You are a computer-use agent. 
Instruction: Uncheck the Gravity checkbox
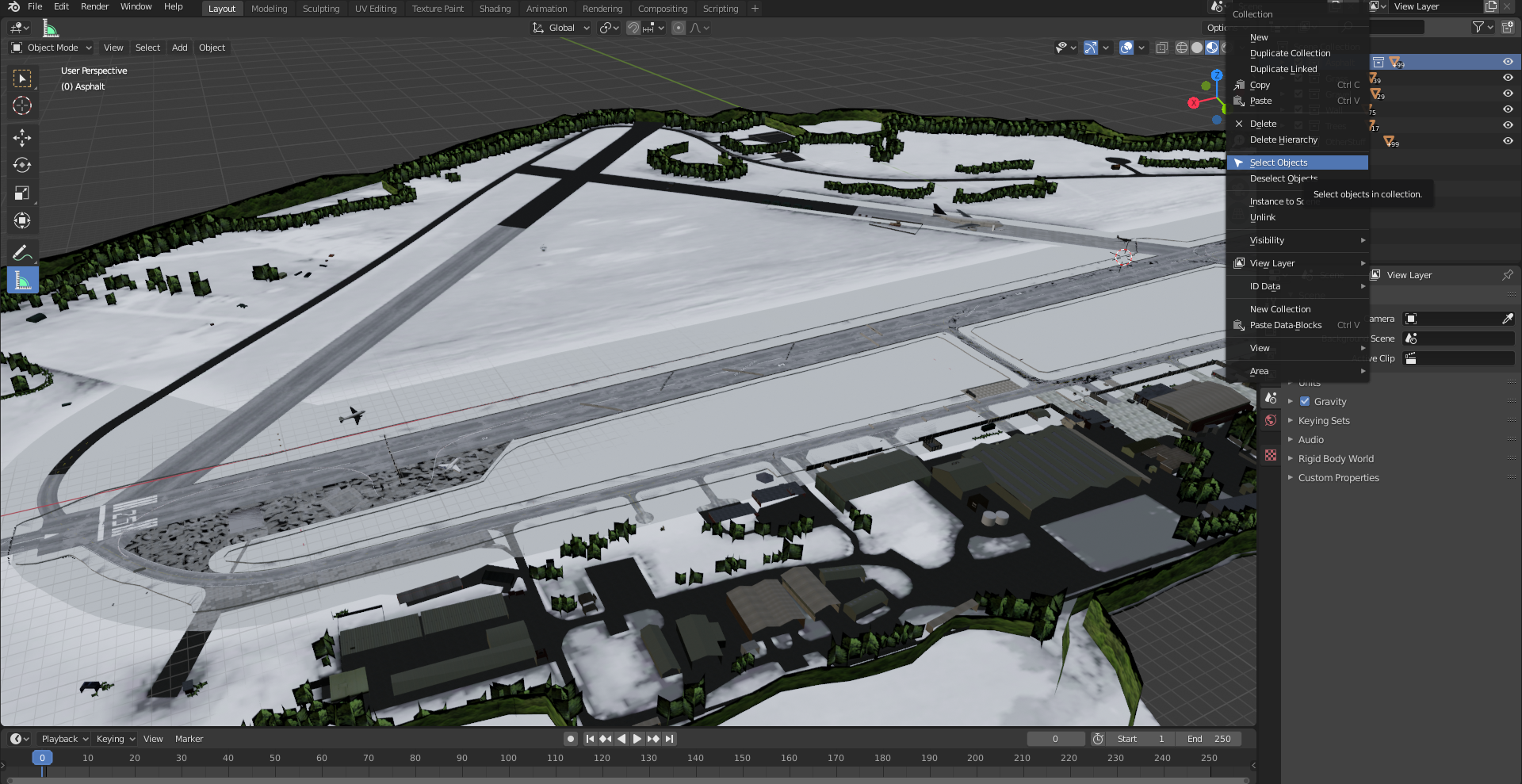pos(1305,402)
